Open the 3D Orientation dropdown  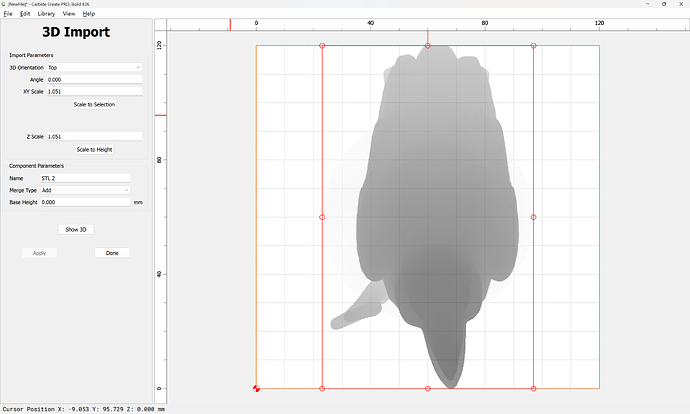[94, 67]
